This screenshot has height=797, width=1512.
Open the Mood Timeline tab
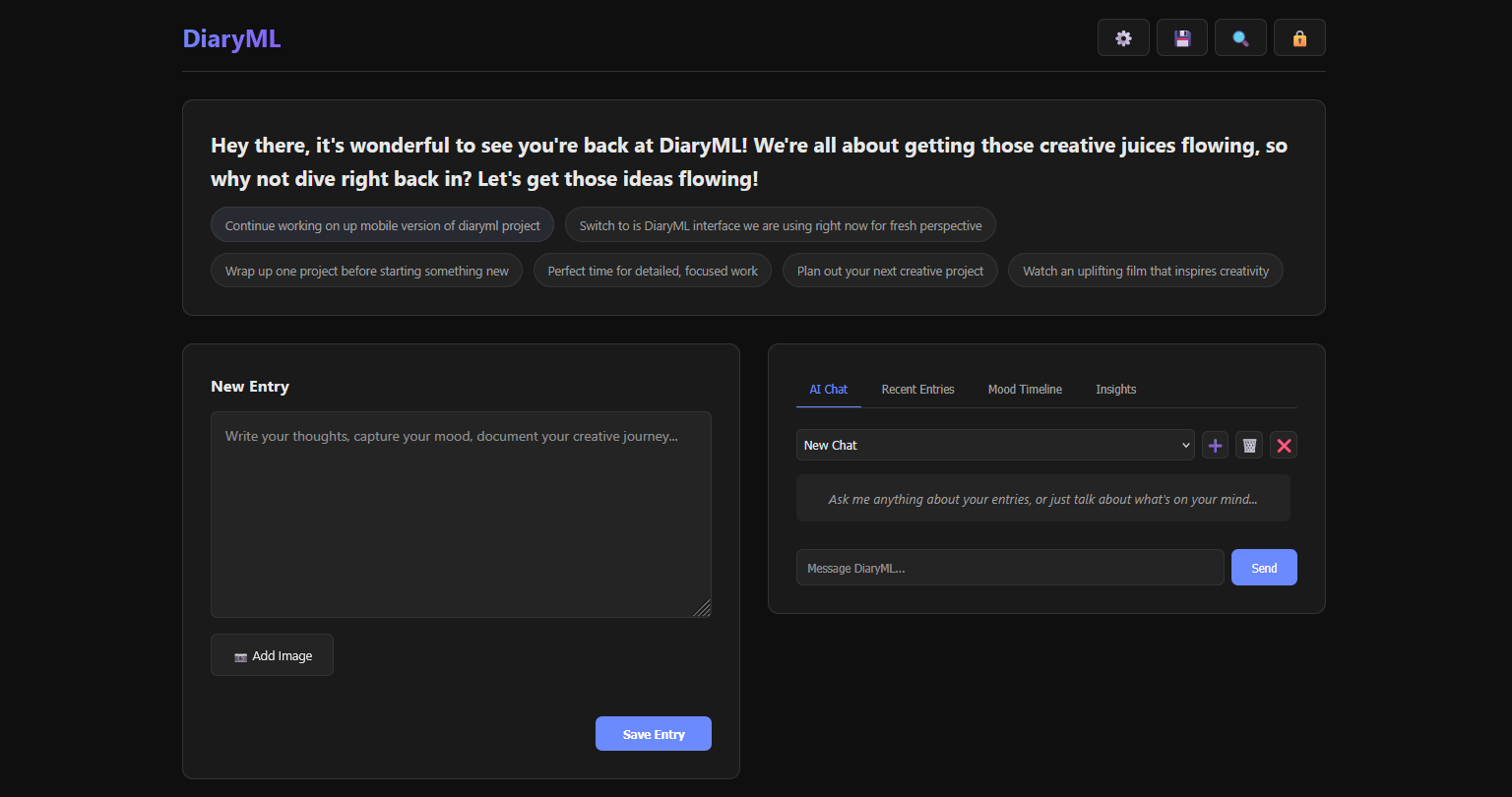pos(1025,389)
